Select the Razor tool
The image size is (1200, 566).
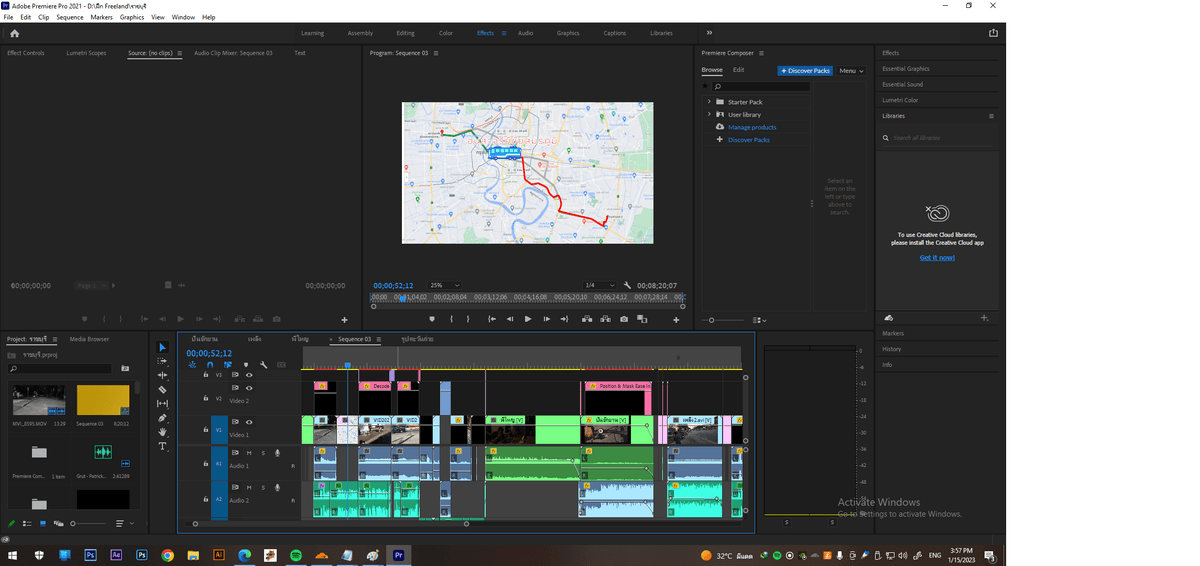(x=163, y=390)
